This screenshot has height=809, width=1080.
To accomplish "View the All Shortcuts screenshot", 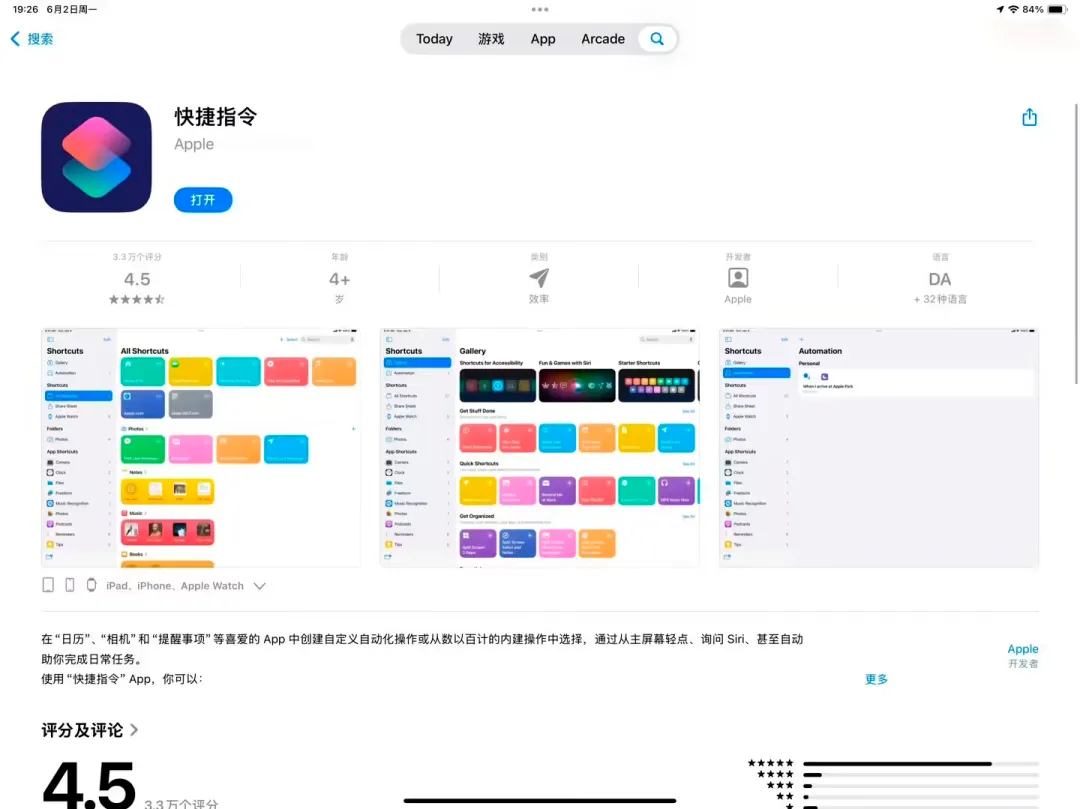I will point(200,447).
